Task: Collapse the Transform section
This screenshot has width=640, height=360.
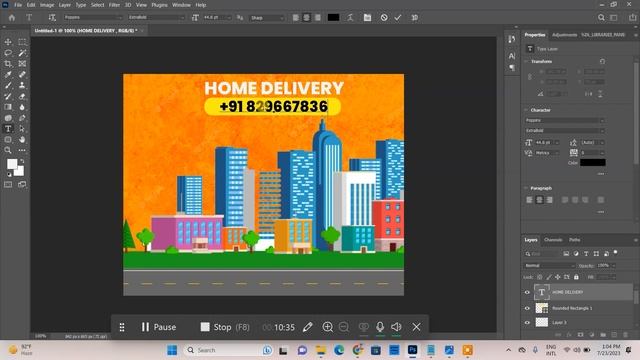Action: pyautogui.click(x=527, y=61)
